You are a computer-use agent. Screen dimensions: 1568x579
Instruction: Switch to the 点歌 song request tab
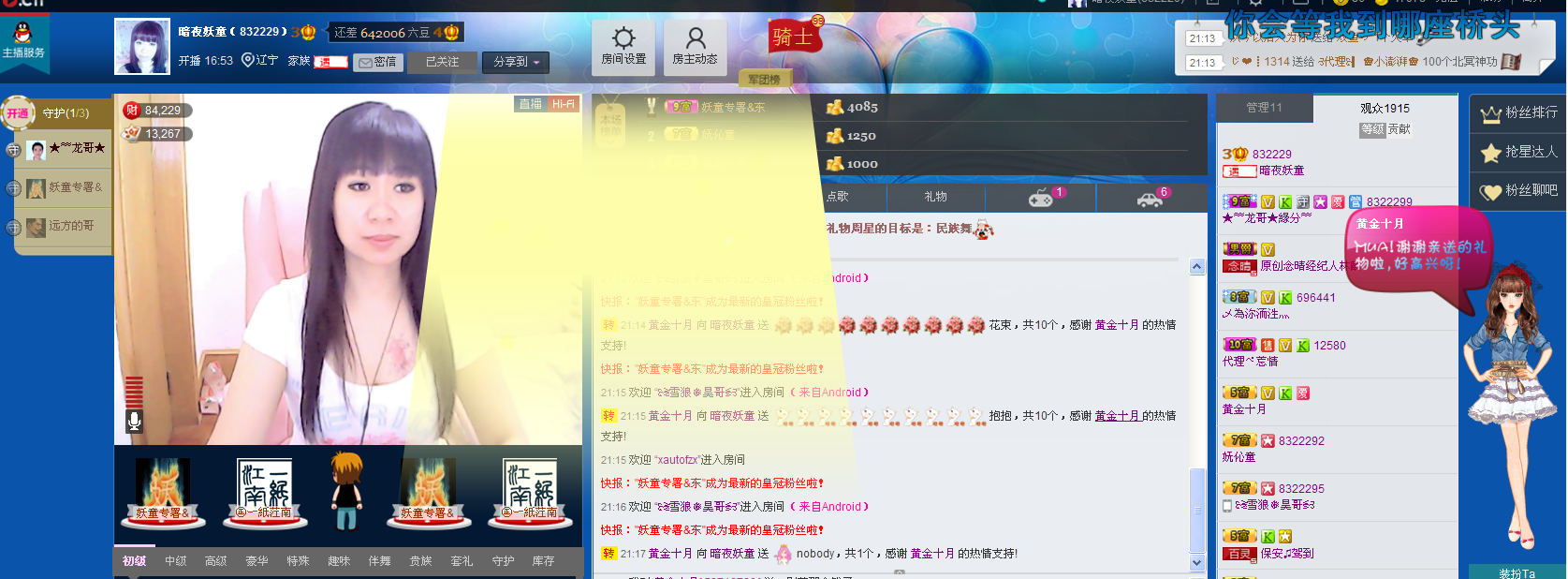(x=838, y=197)
